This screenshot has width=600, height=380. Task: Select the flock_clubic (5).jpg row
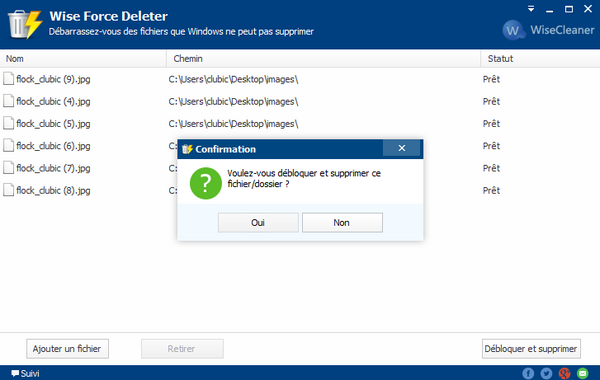[x=300, y=124]
